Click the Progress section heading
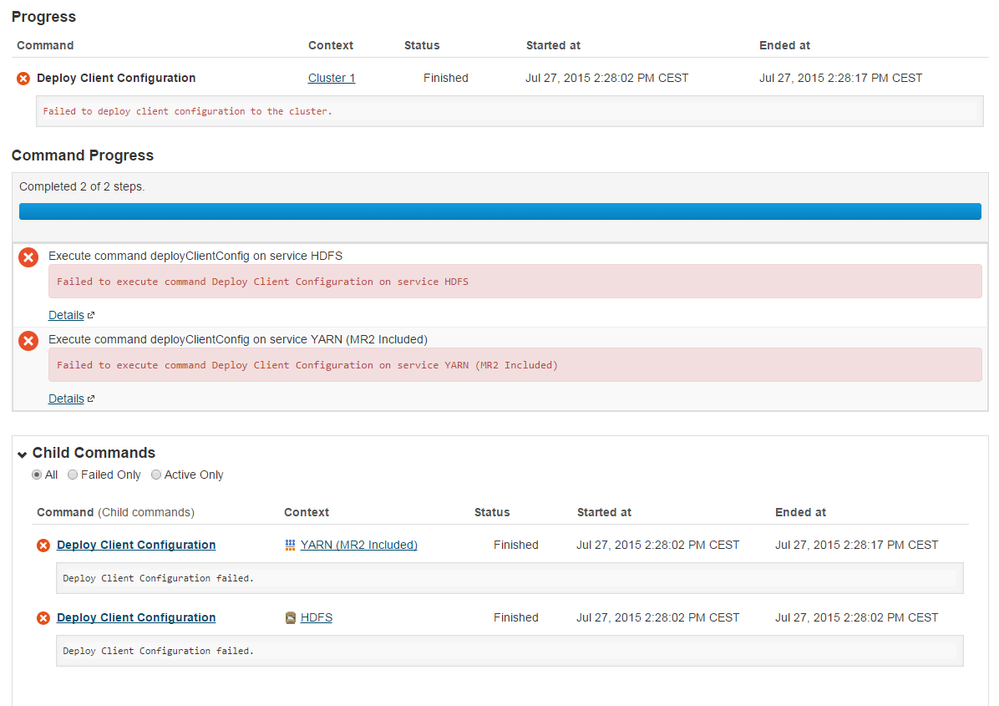 pyautogui.click(x=43, y=17)
